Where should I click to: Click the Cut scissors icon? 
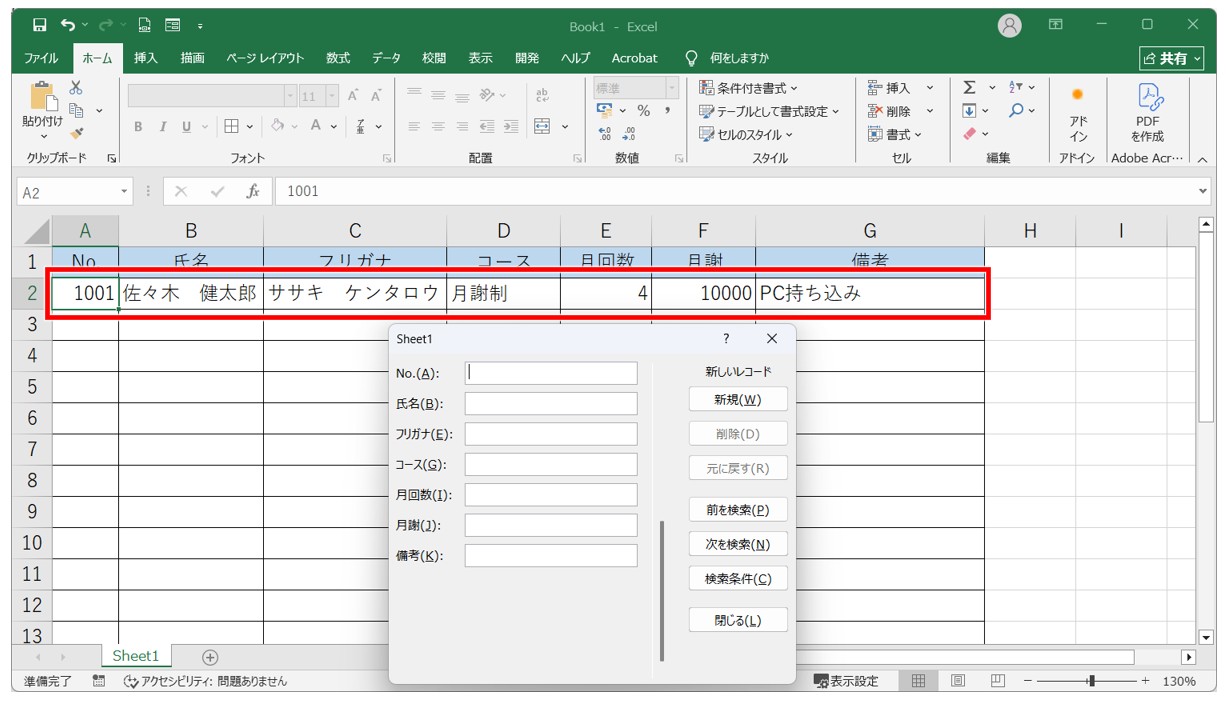pyautogui.click(x=76, y=88)
